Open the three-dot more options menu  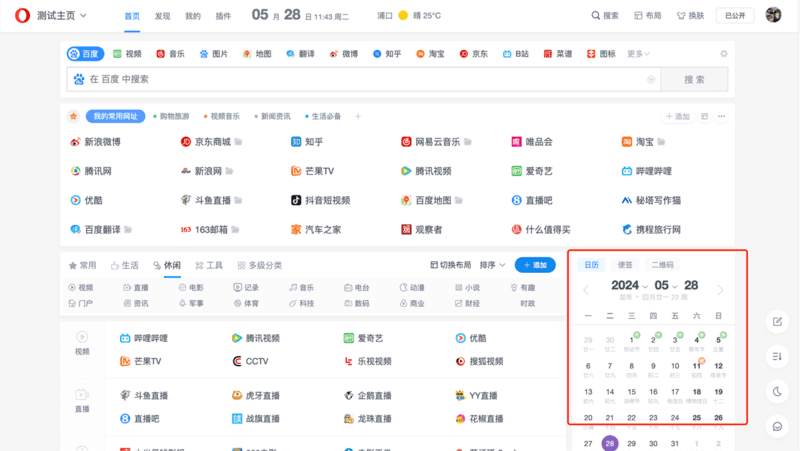pos(721,116)
